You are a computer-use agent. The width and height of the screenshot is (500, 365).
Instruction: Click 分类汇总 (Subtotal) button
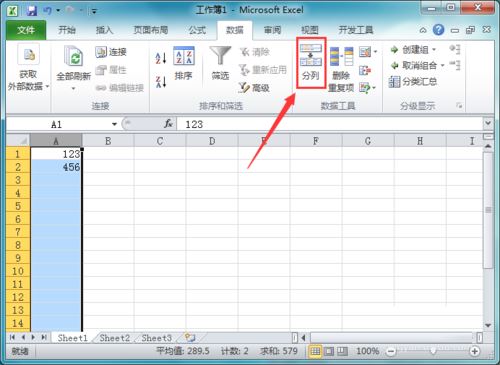(x=413, y=81)
